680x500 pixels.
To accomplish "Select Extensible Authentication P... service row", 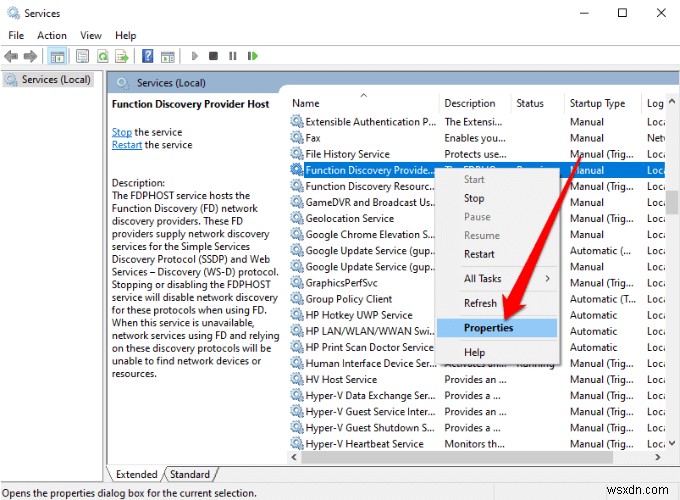I will (x=477, y=122).
